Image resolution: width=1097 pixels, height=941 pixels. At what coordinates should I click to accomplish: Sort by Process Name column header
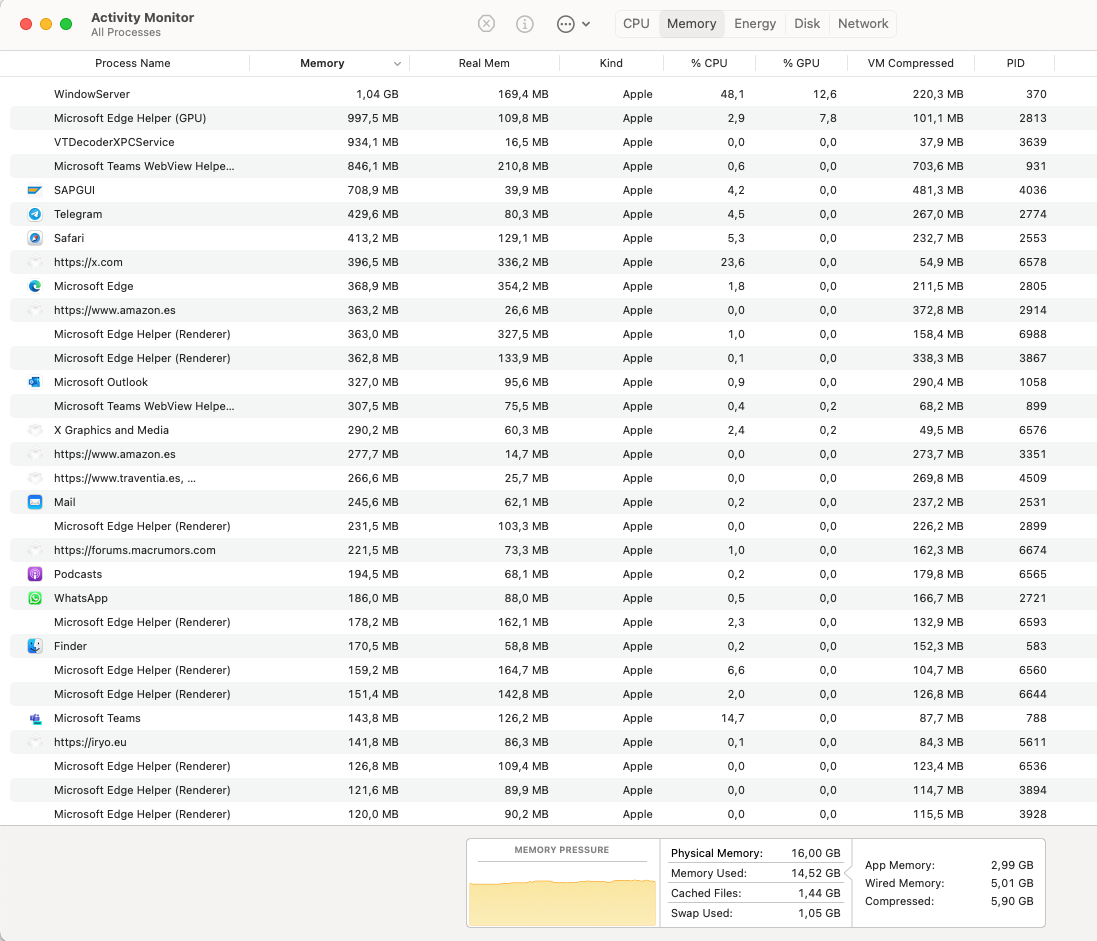(133, 63)
